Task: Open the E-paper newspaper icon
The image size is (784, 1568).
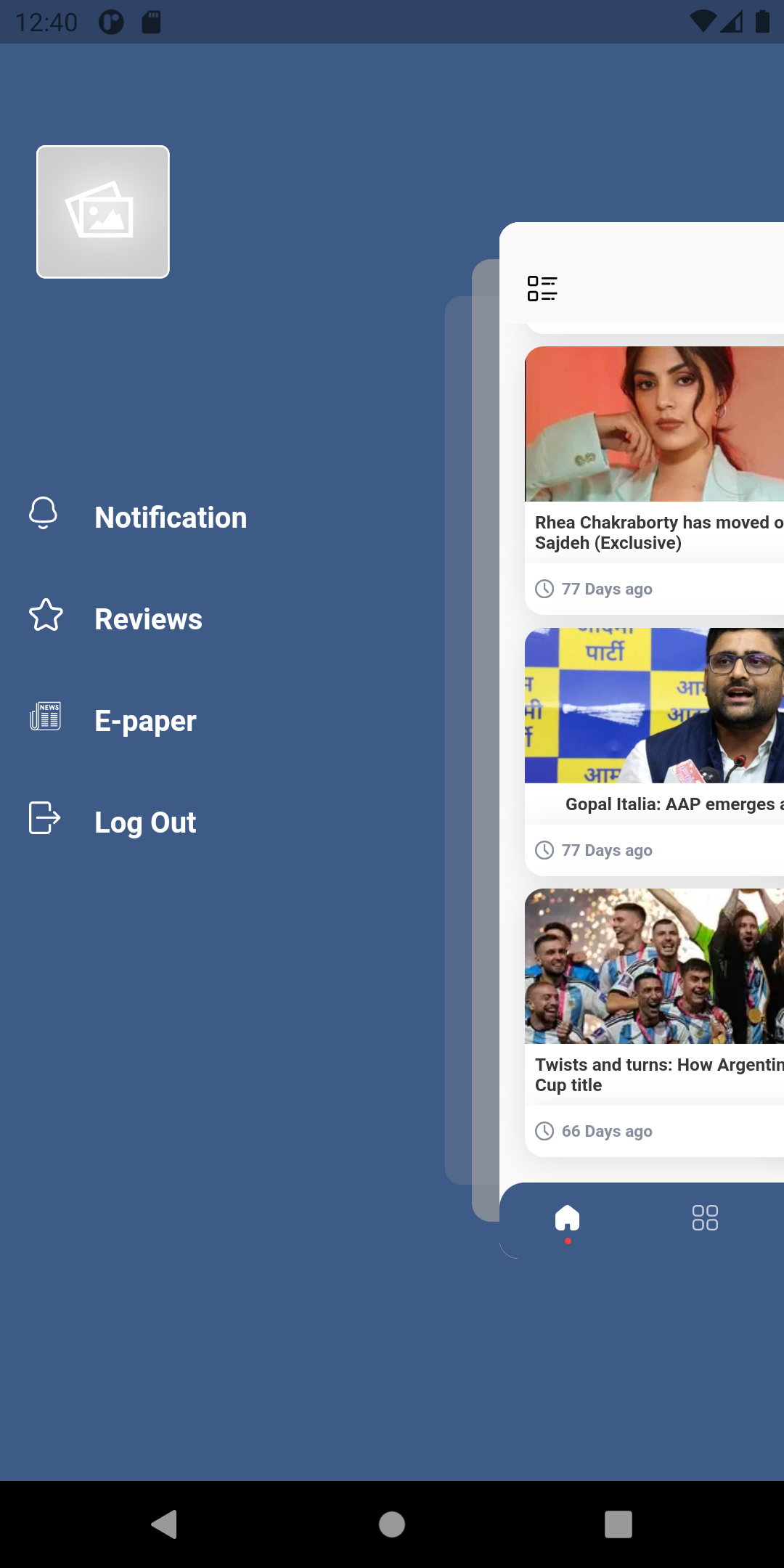Action: point(45,717)
